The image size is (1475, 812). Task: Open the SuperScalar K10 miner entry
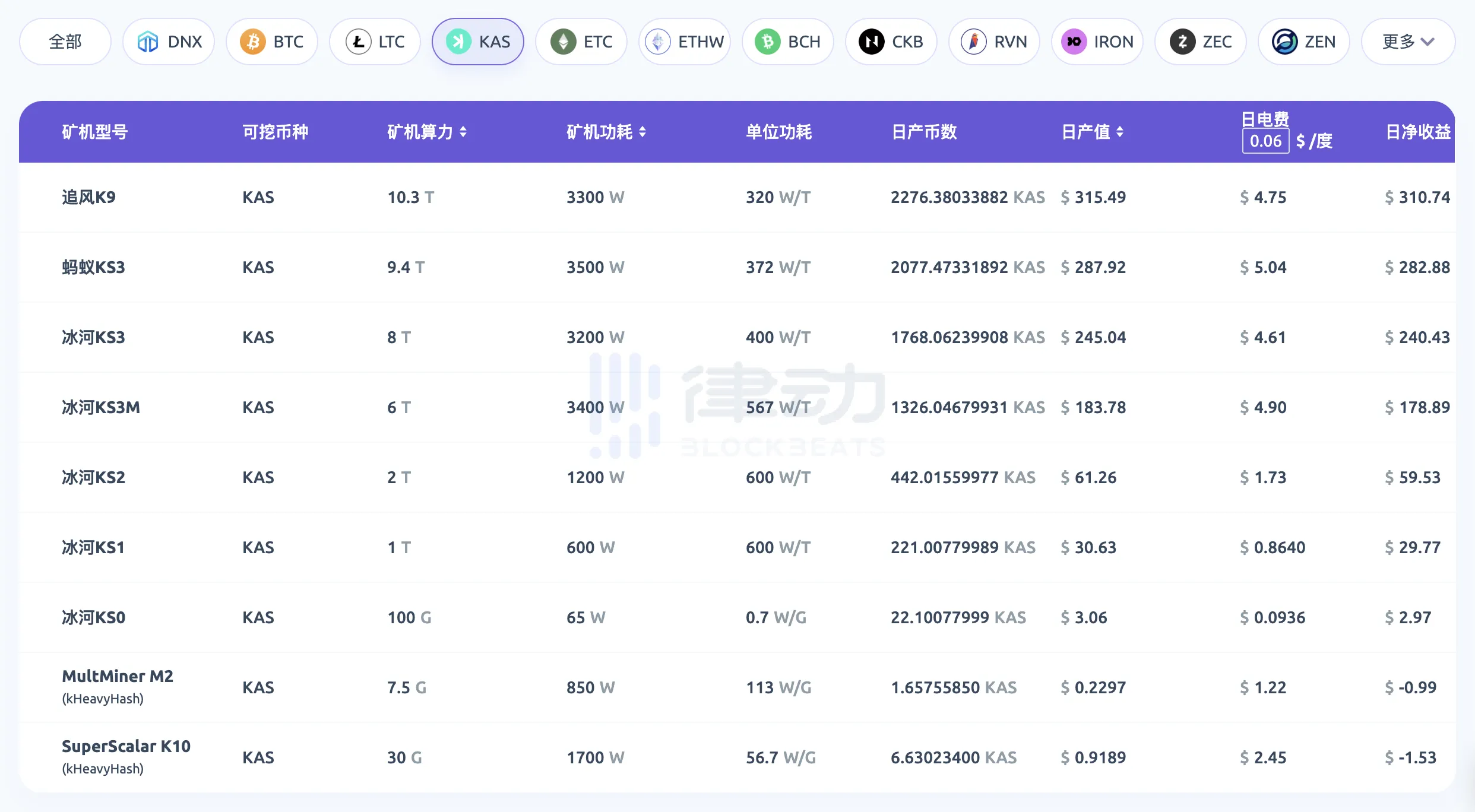126,747
